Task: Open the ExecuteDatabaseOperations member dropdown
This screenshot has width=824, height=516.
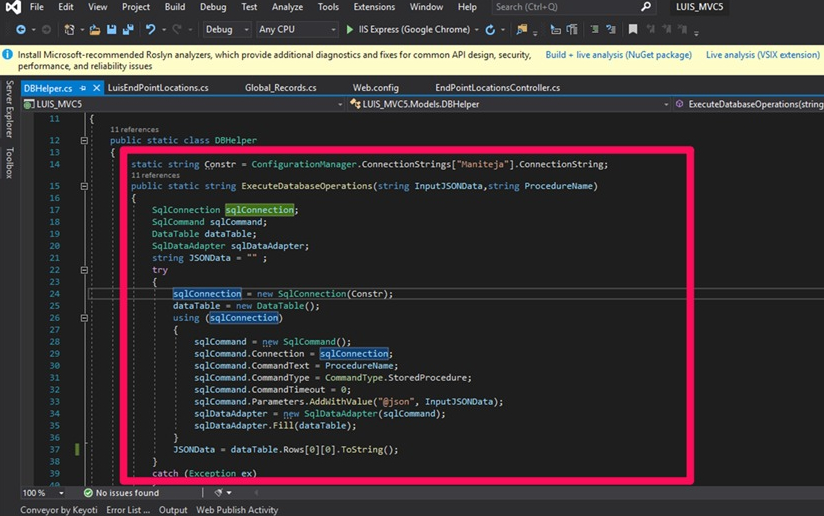Action: pos(748,104)
